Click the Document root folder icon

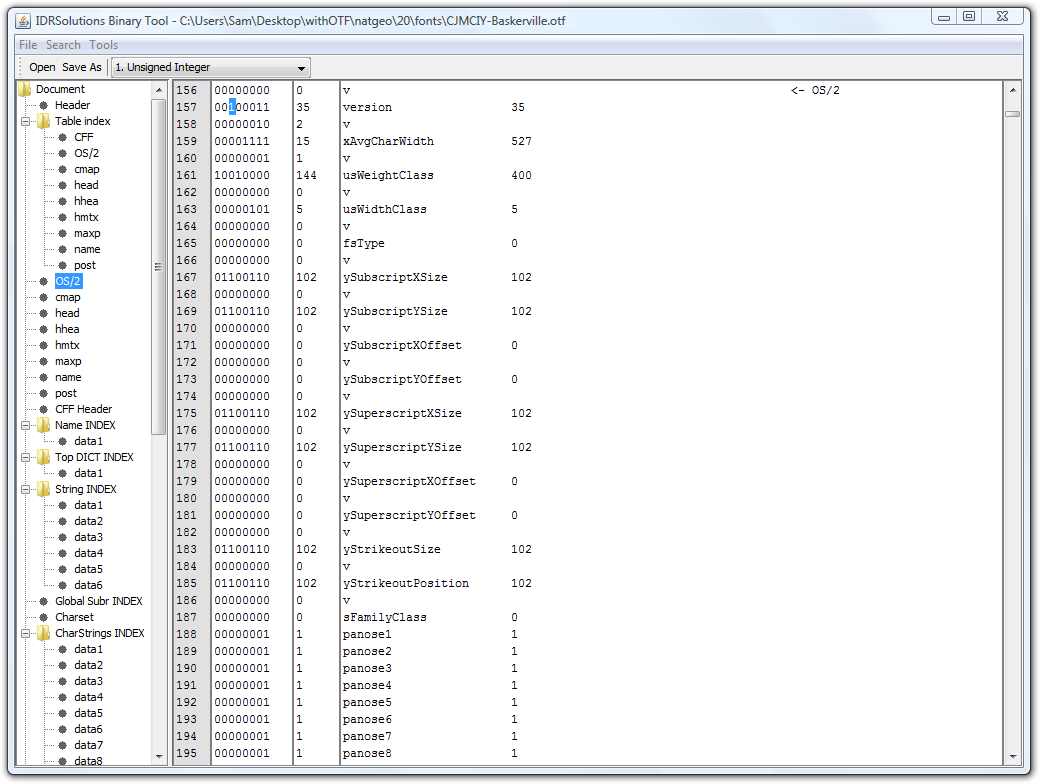pyautogui.click(x=24, y=89)
